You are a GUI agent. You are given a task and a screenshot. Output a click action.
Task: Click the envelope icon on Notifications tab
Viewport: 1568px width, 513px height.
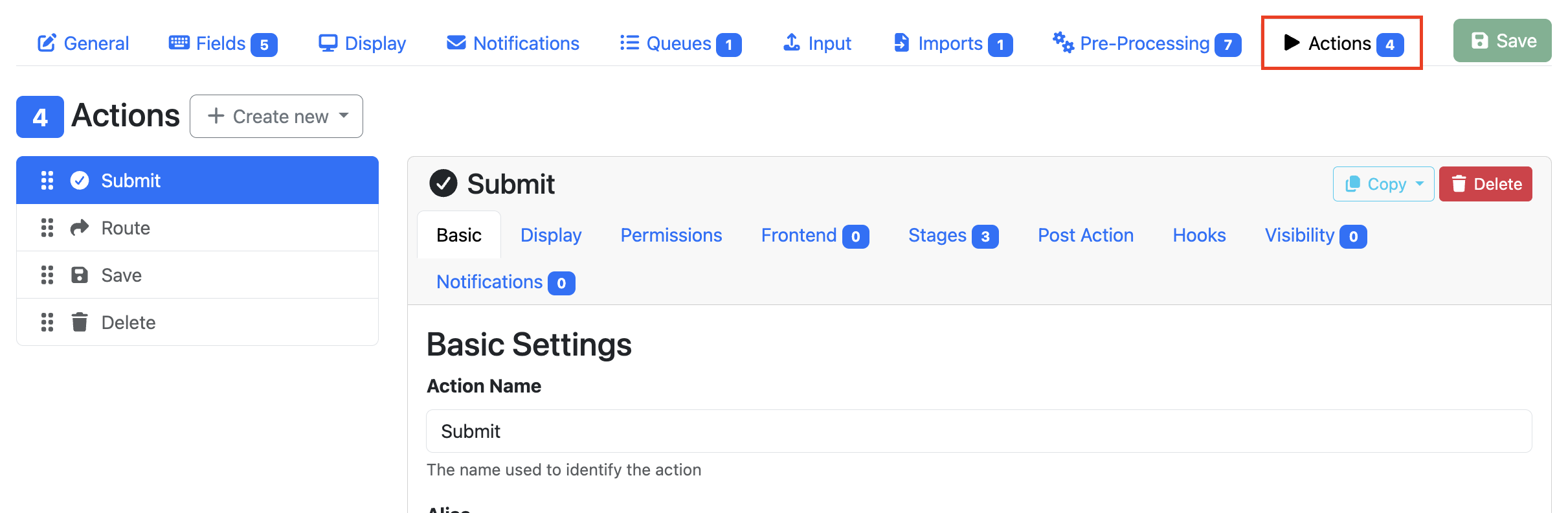pos(456,43)
